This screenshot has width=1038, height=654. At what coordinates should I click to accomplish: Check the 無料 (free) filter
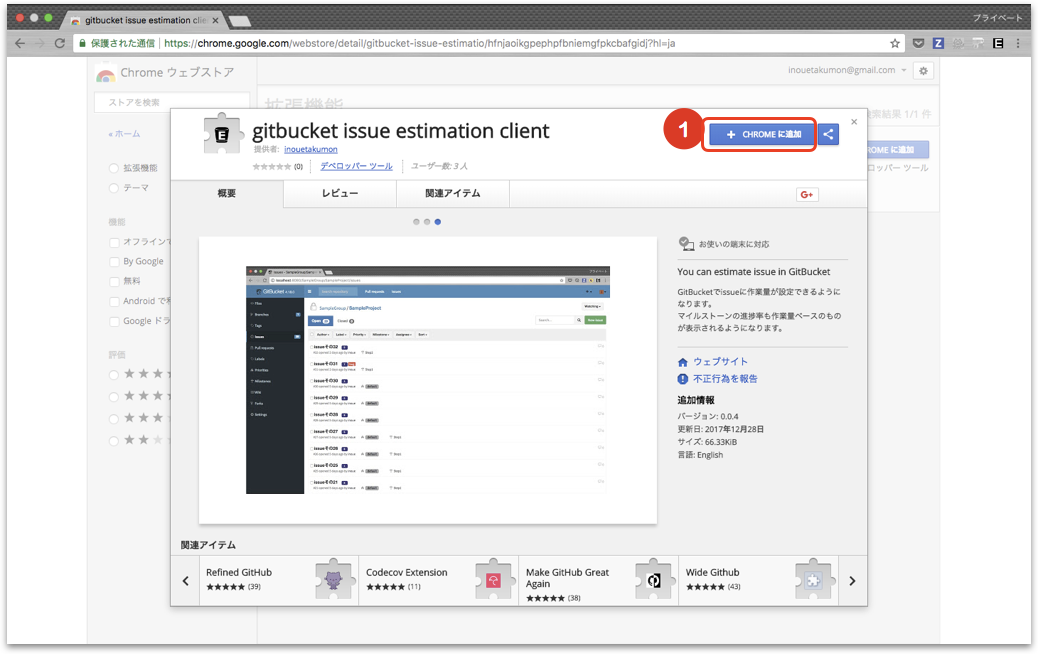(x=112, y=281)
